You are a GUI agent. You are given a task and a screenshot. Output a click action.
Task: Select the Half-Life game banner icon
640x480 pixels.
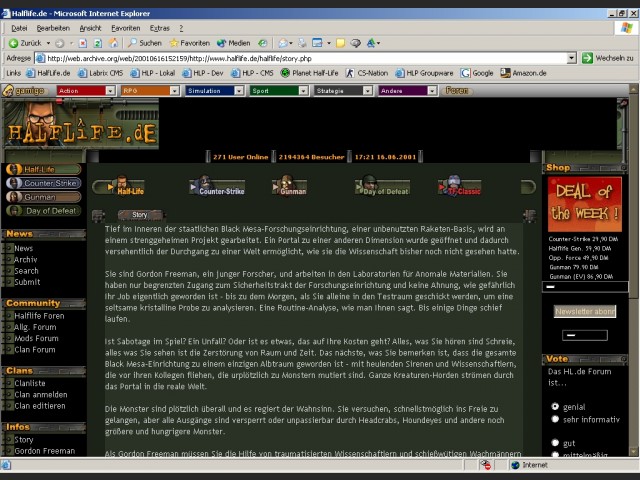click(119, 186)
